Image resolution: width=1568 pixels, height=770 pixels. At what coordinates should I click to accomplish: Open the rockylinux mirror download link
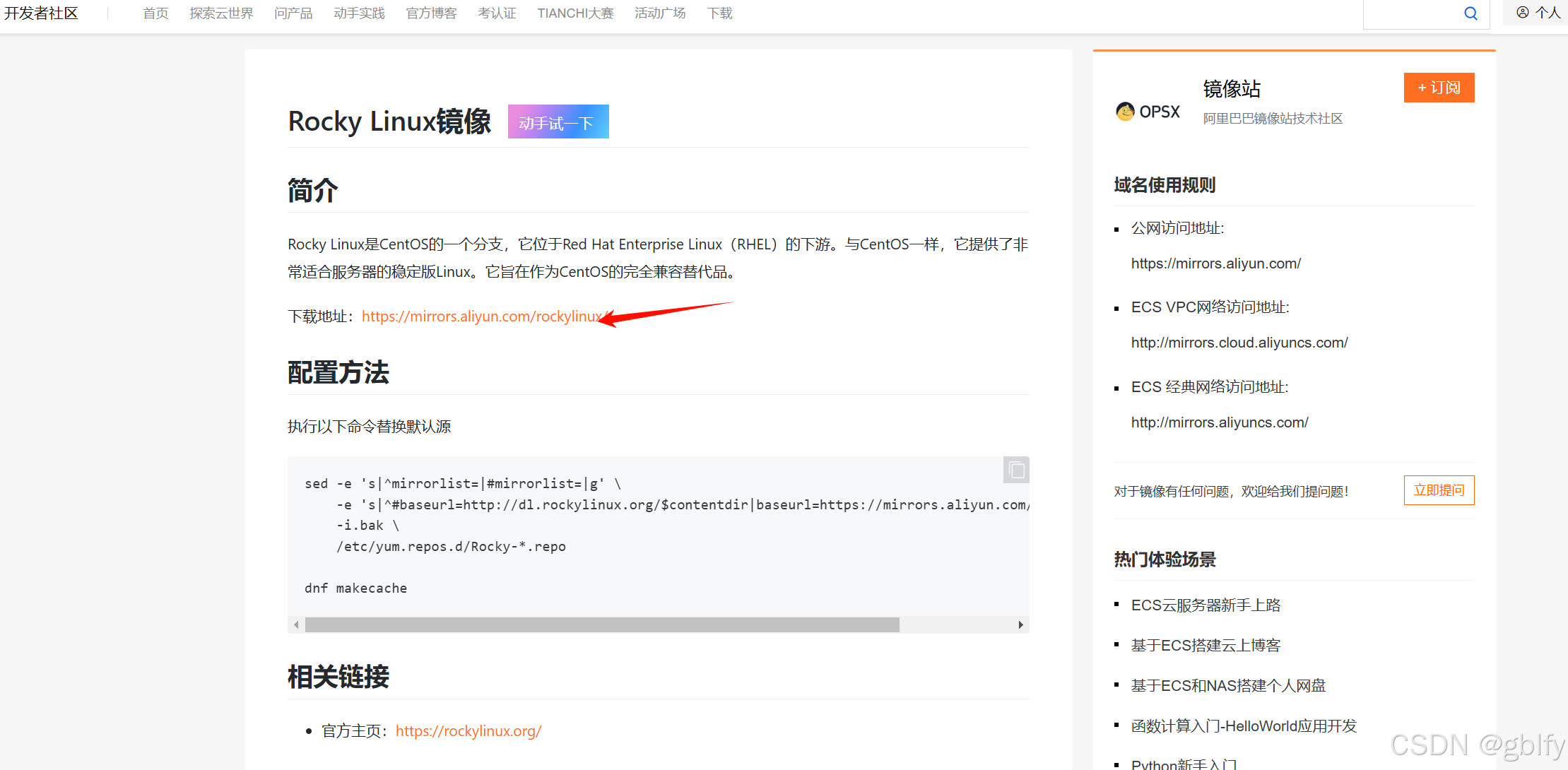[x=482, y=316]
